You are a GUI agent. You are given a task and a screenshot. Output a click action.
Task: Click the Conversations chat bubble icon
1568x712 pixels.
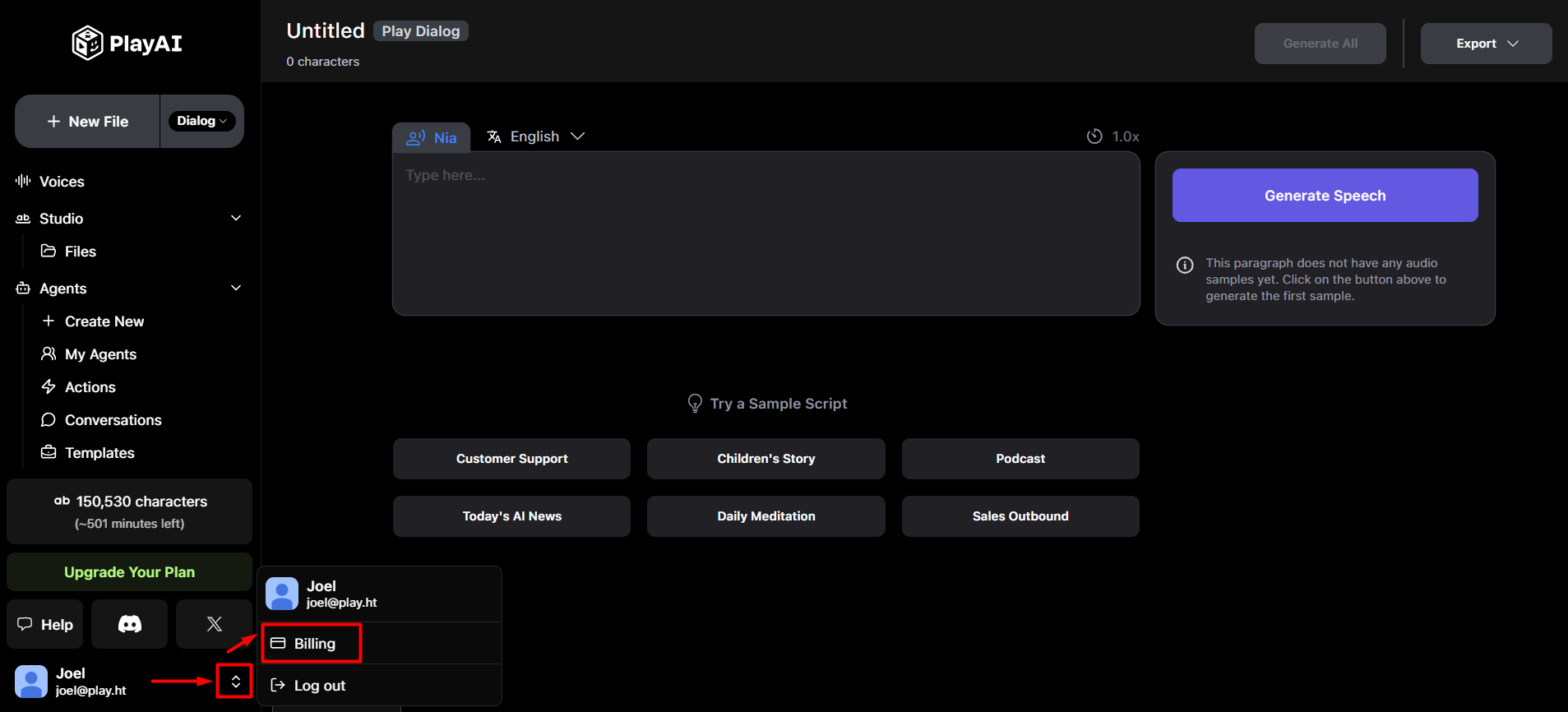click(x=49, y=419)
